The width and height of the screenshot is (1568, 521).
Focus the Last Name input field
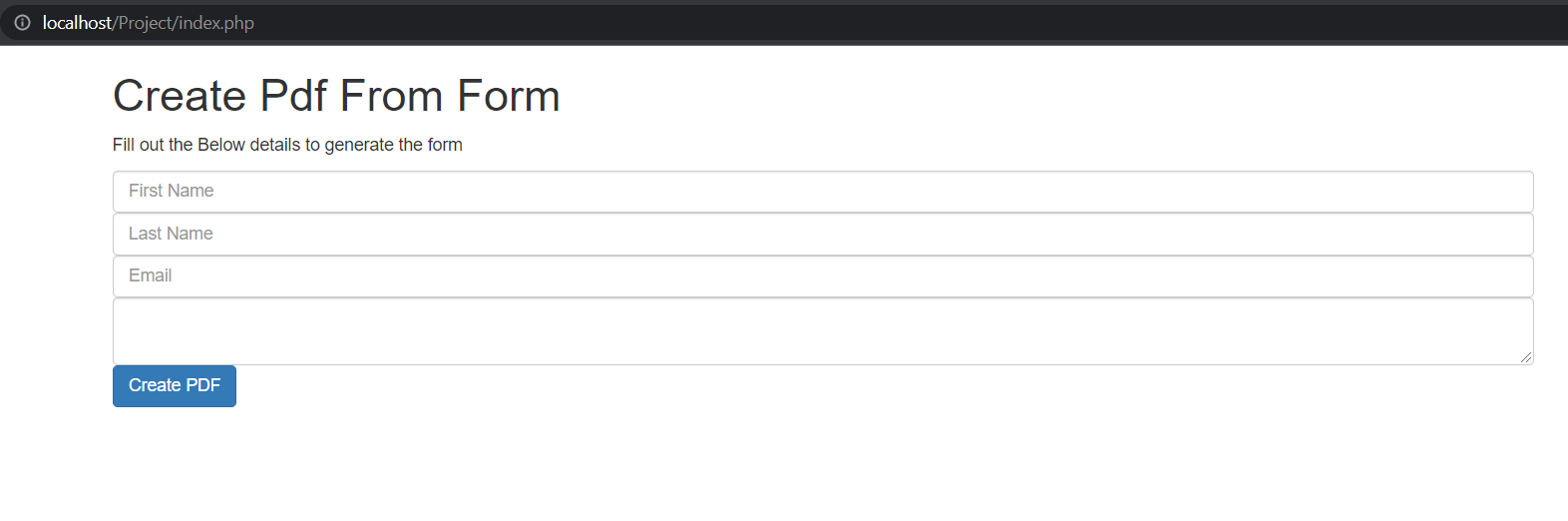coord(823,234)
